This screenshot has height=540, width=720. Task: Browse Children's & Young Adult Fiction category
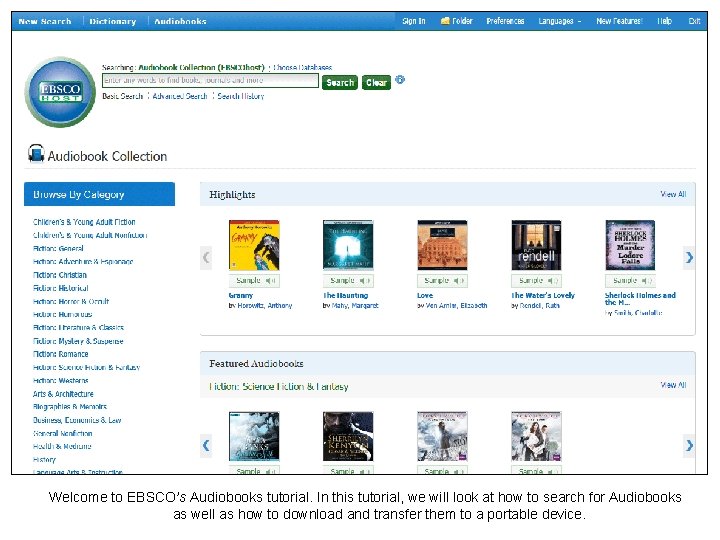pos(84,222)
